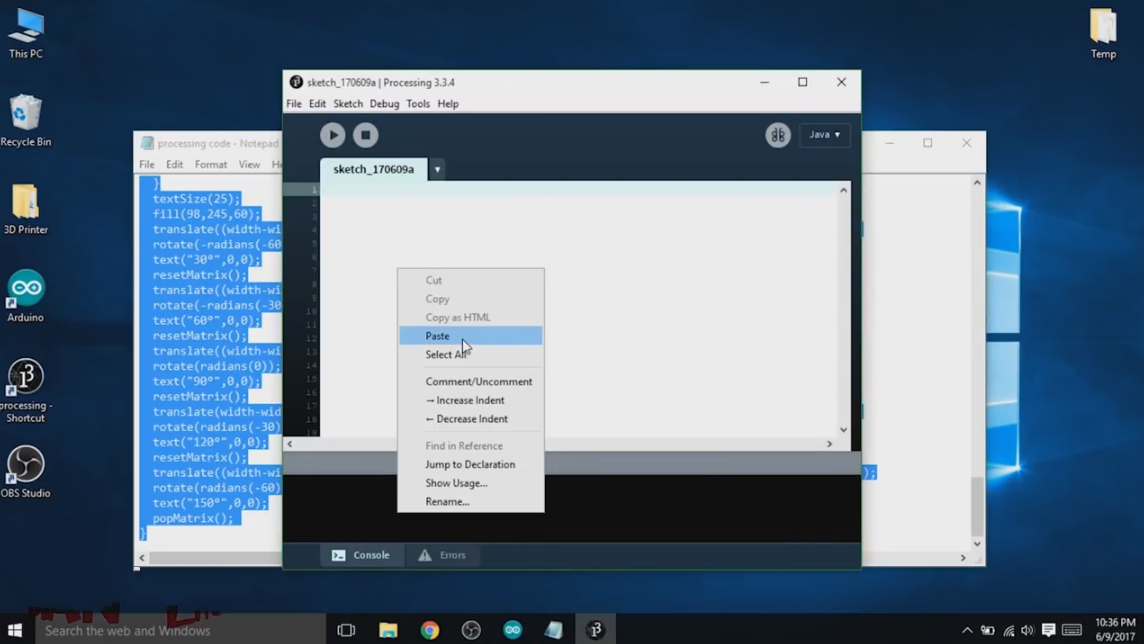Choose Select All in context menu
Screen dimensions: 1144x644
pos(471,354)
